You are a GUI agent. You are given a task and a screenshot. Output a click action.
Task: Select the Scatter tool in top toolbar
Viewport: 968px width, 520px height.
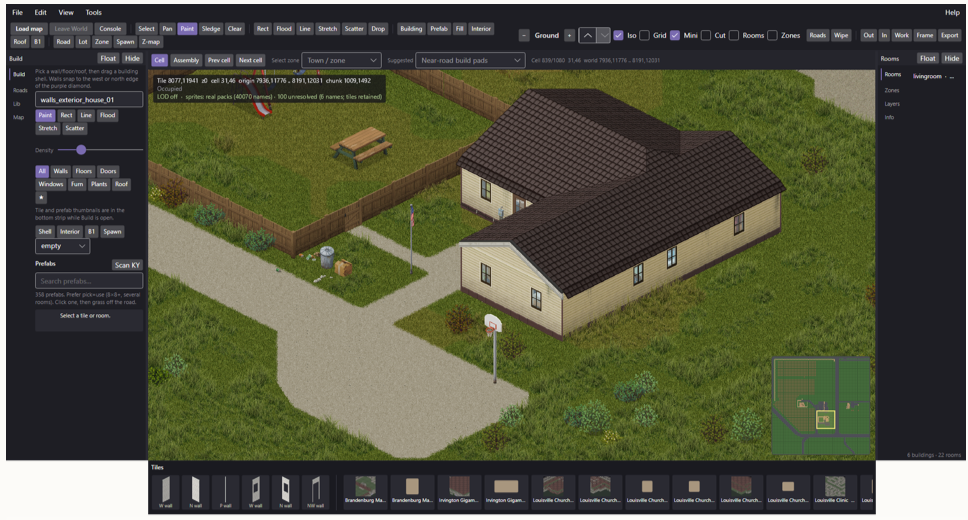click(x=354, y=28)
